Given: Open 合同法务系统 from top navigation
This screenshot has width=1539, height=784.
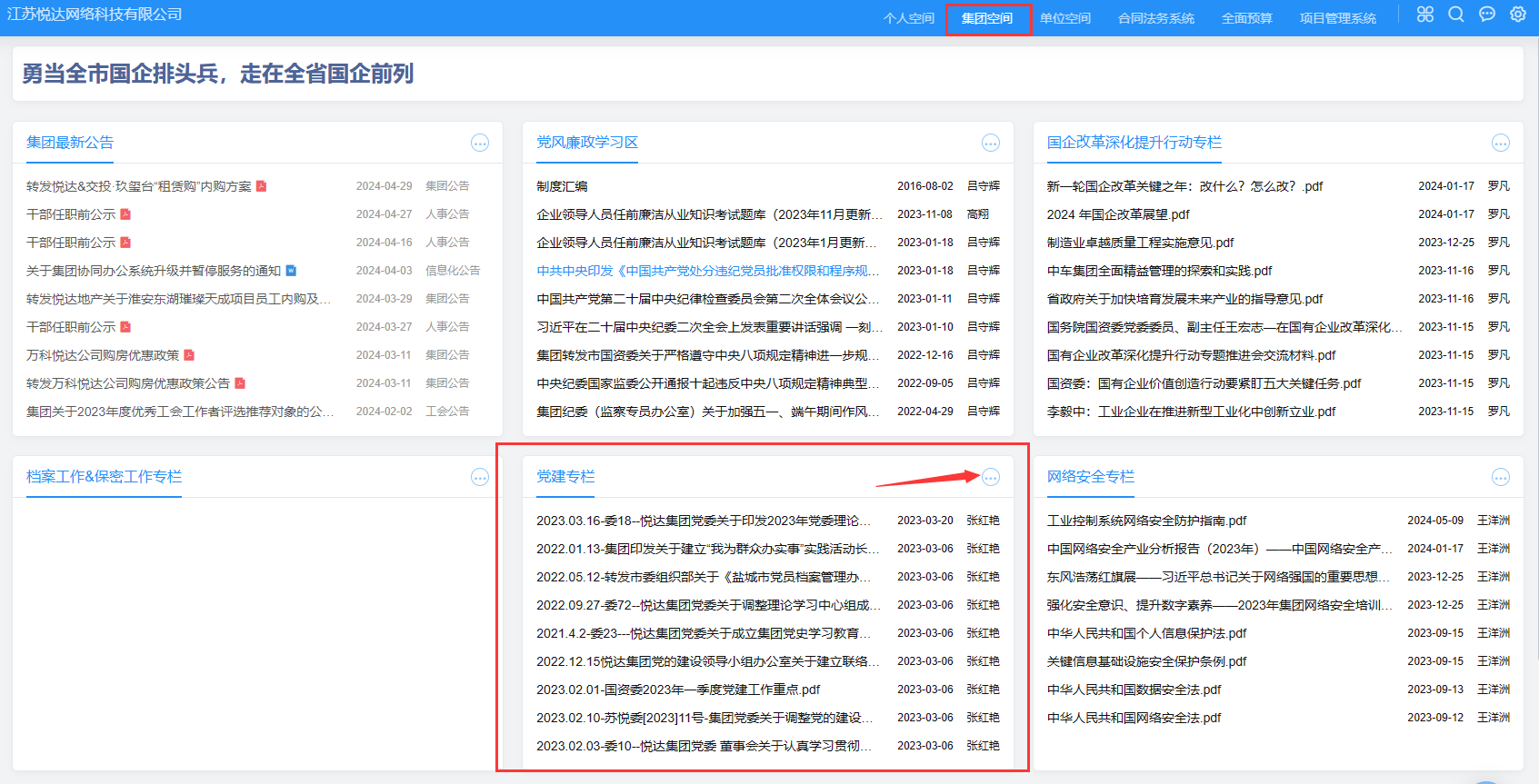Looking at the screenshot, I should point(1155,18).
